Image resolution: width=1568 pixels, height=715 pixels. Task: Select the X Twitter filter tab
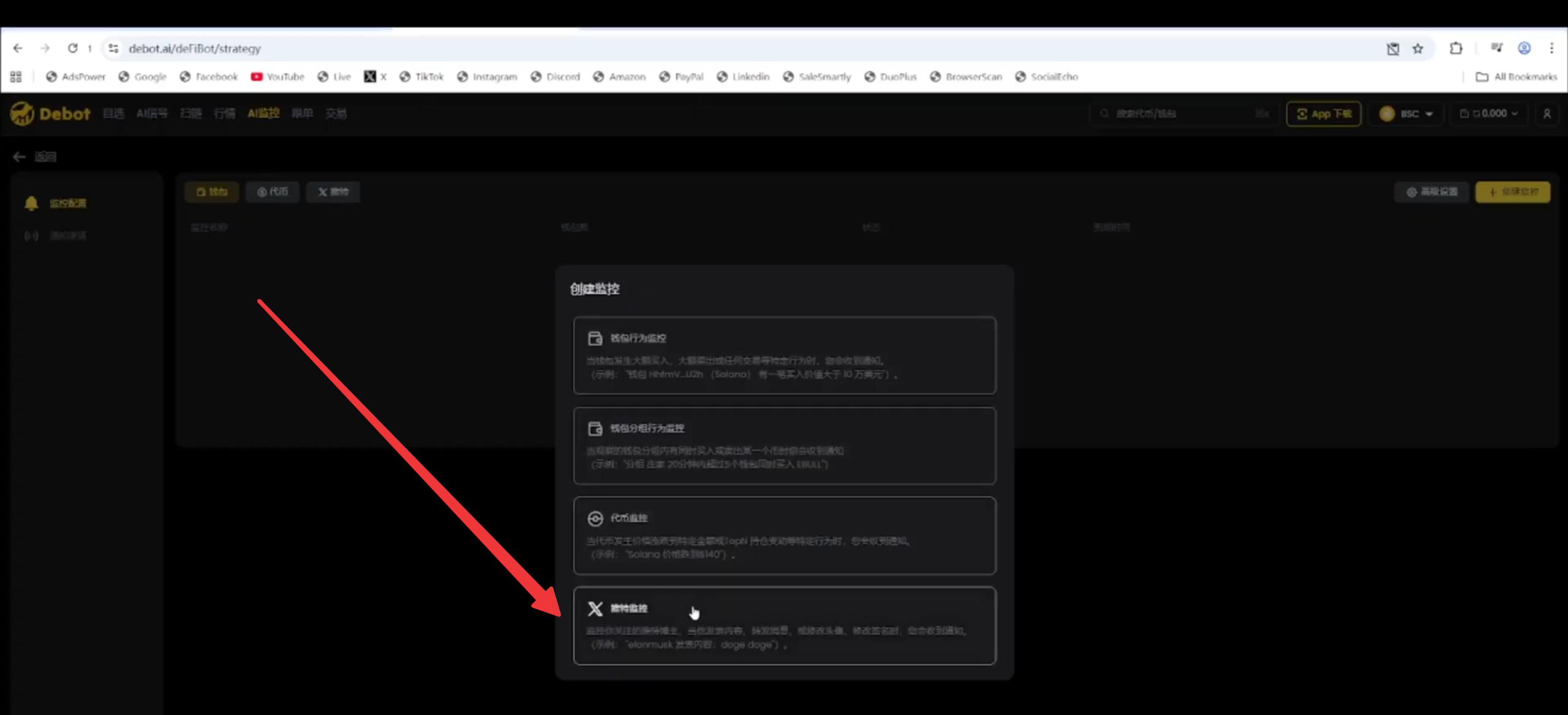pyautogui.click(x=333, y=192)
